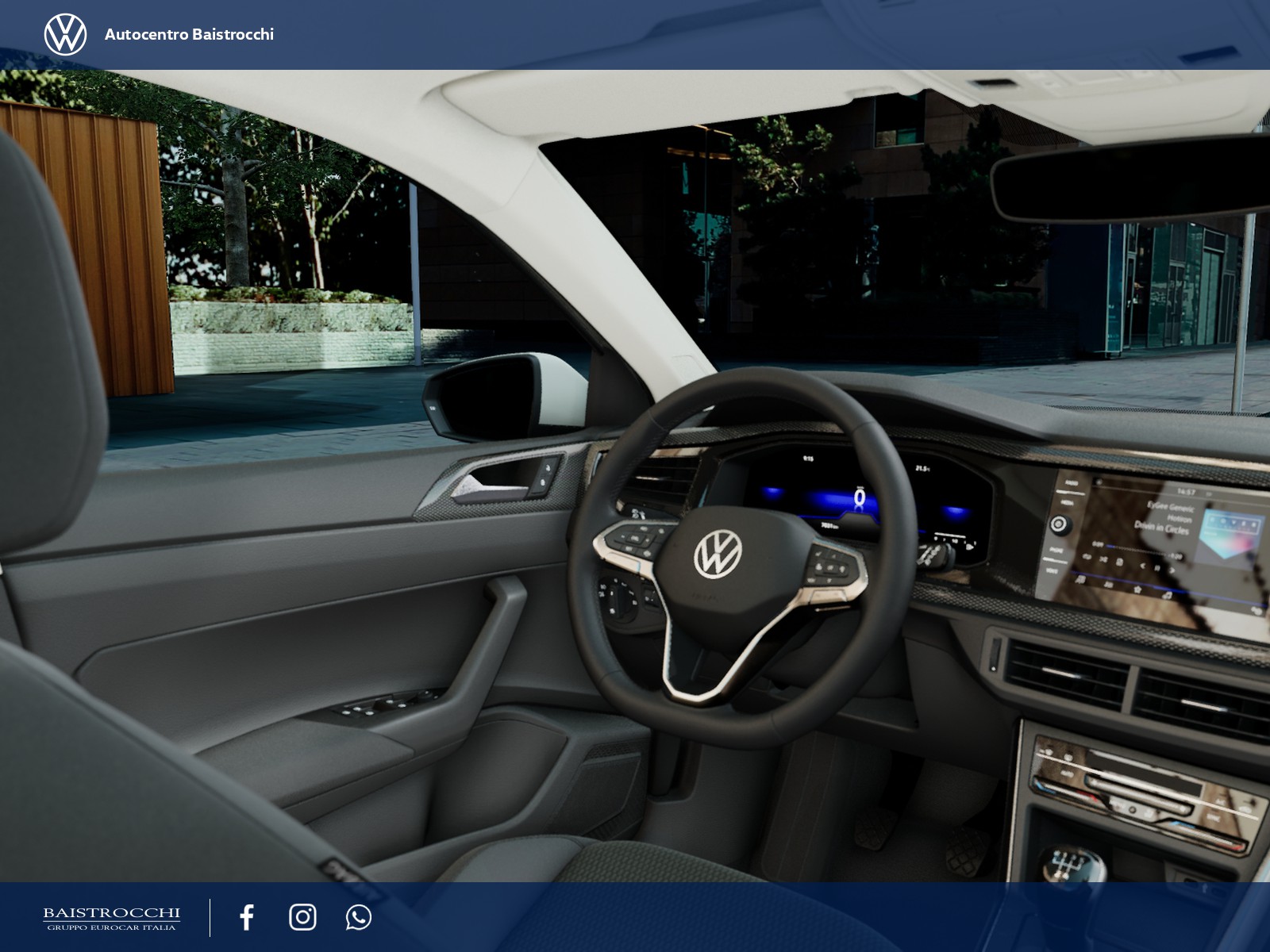Viewport: 1270px width, 952px height.
Task: Open the Autocentro Baistrocchi title link
Action: coord(189,34)
